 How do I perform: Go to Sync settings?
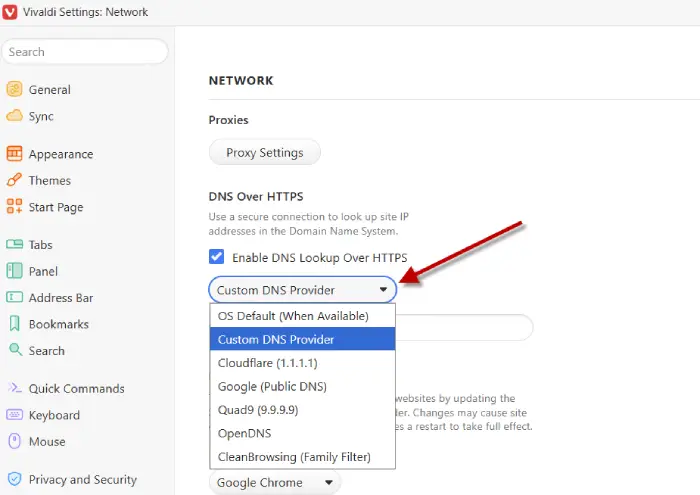pos(41,116)
